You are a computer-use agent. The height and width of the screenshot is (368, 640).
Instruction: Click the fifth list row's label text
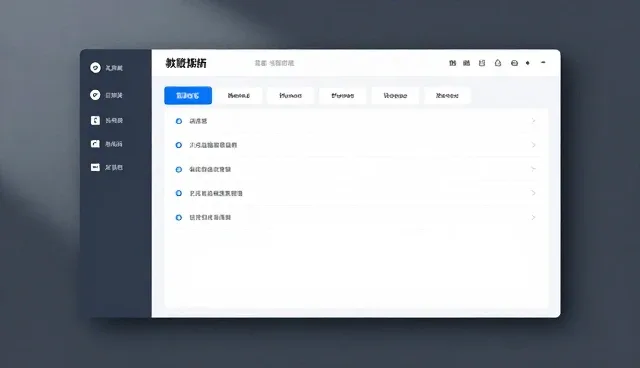pos(210,217)
